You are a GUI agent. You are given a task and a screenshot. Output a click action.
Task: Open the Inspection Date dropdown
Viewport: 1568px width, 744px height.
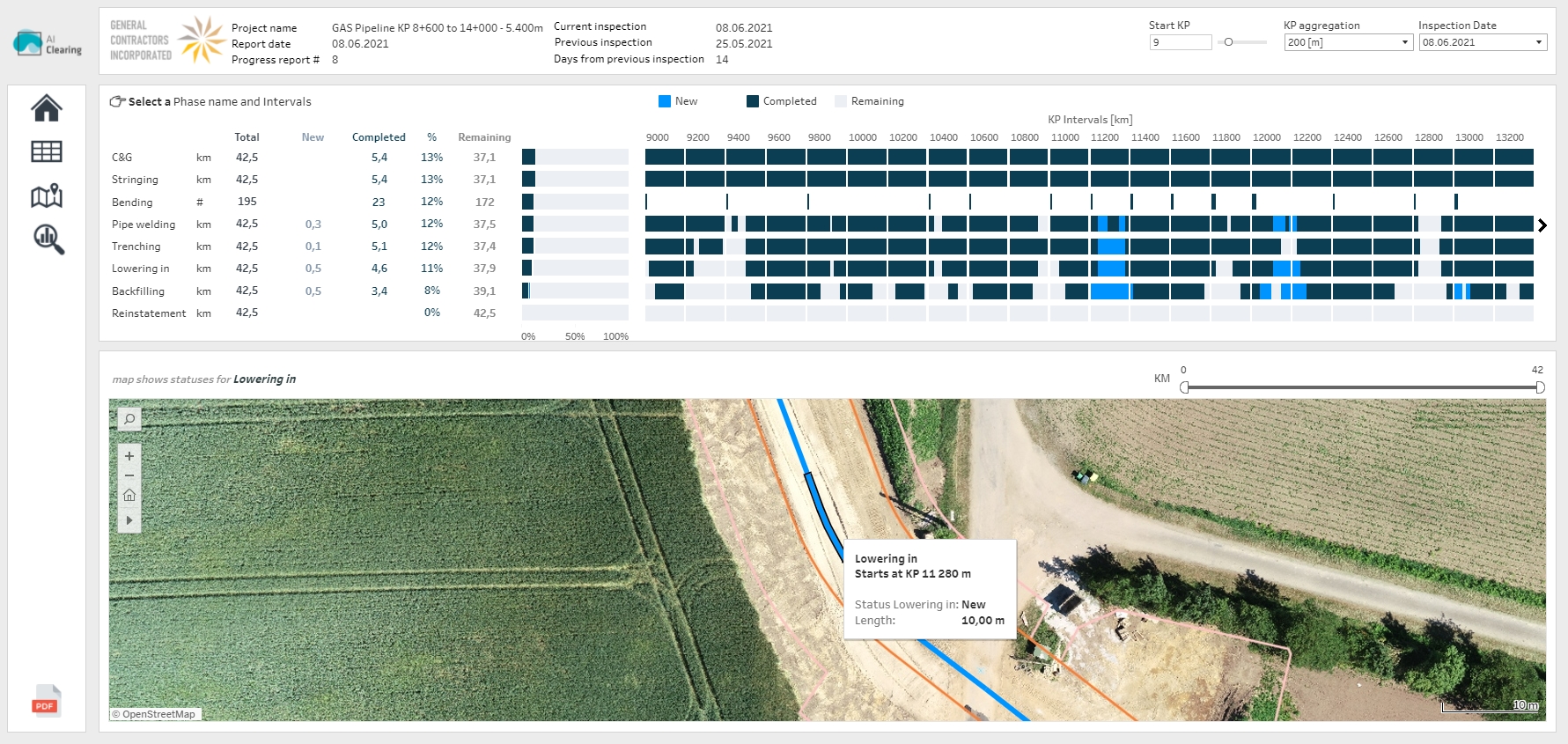click(x=1483, y=42)
